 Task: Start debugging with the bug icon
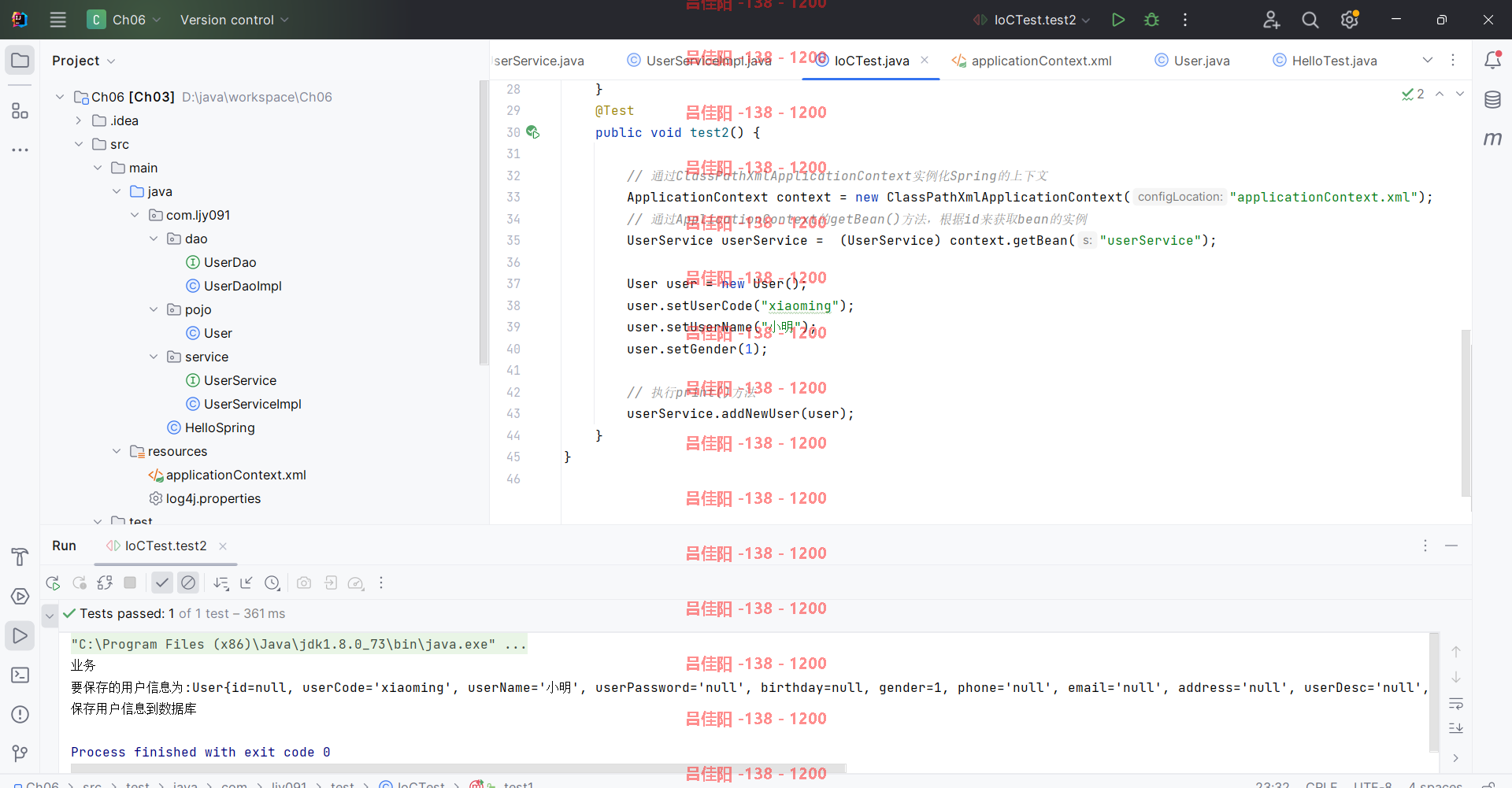[x=1151, y=20]
